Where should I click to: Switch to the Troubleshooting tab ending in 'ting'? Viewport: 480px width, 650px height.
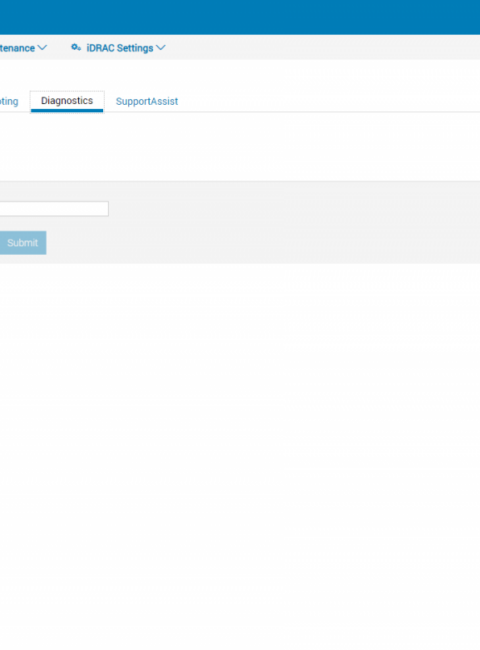[x=9, y=102]
